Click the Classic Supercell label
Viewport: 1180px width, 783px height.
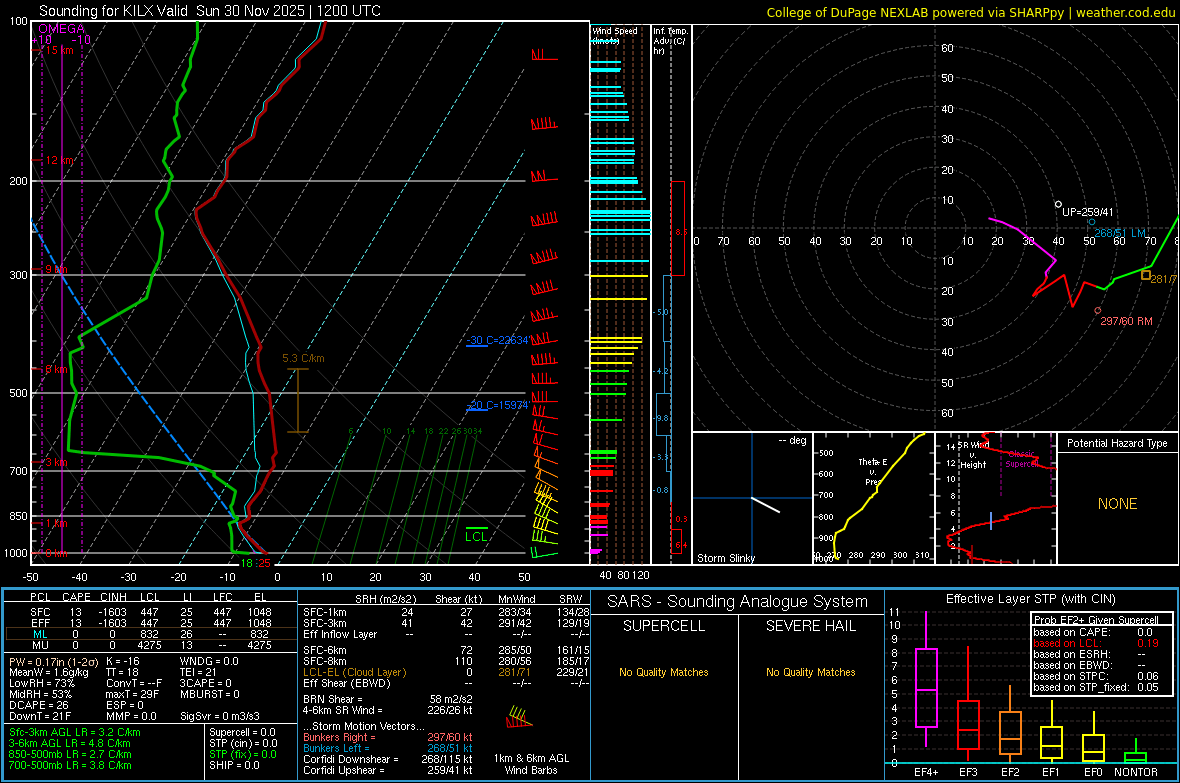(1021, 459)
